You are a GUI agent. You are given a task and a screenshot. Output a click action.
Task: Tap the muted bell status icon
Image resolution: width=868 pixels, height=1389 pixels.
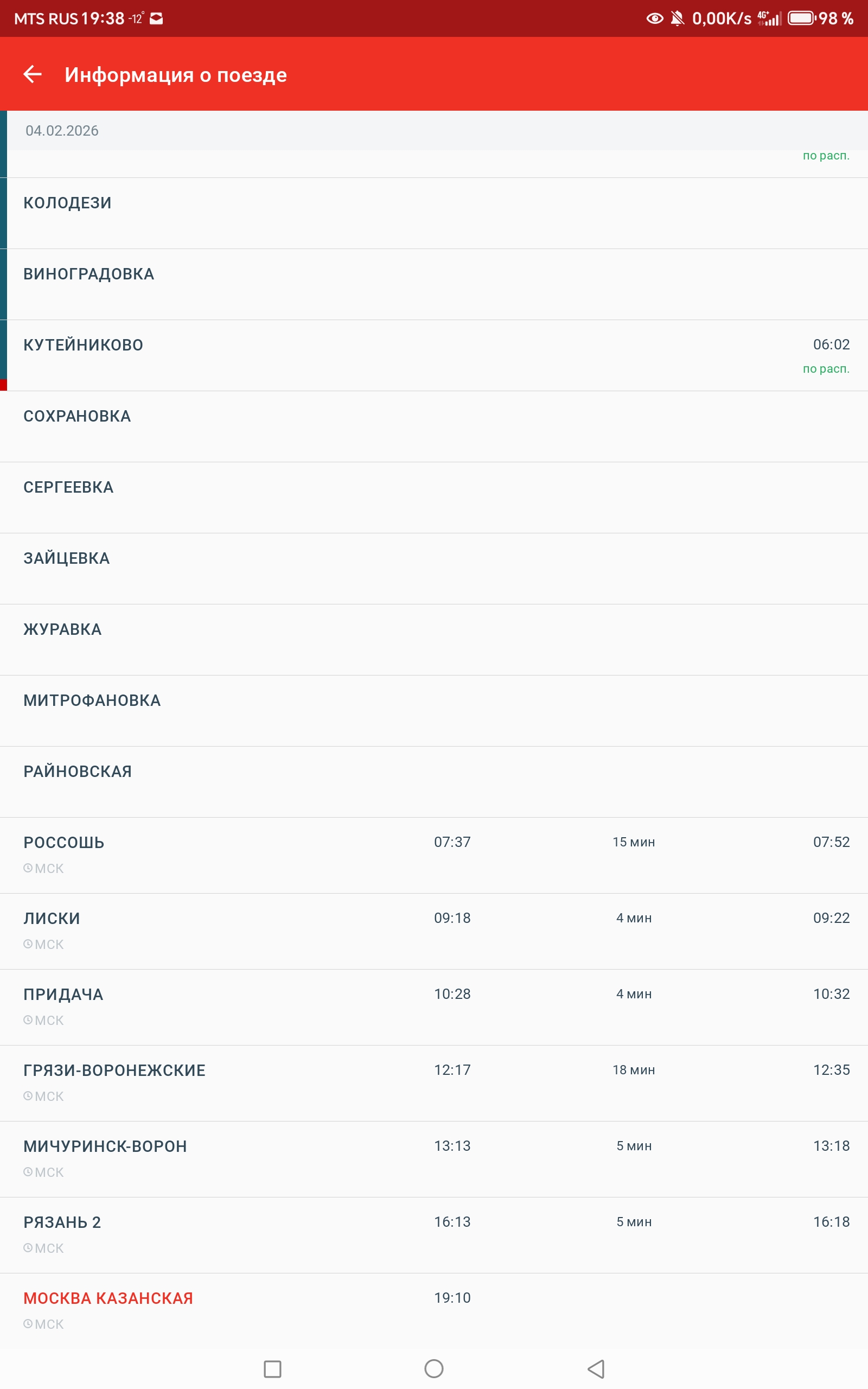[678, 19]
